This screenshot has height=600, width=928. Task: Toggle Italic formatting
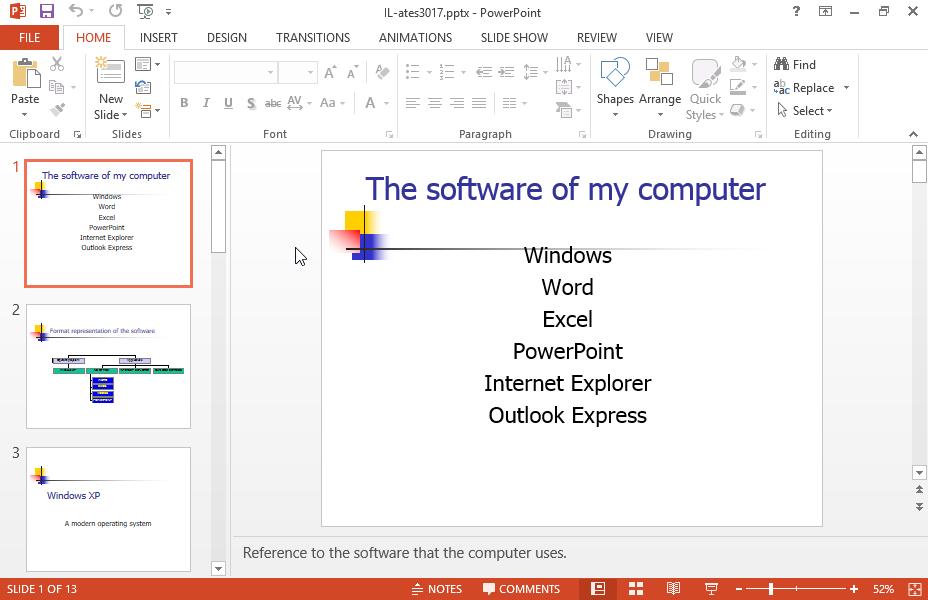coord(206,103)
